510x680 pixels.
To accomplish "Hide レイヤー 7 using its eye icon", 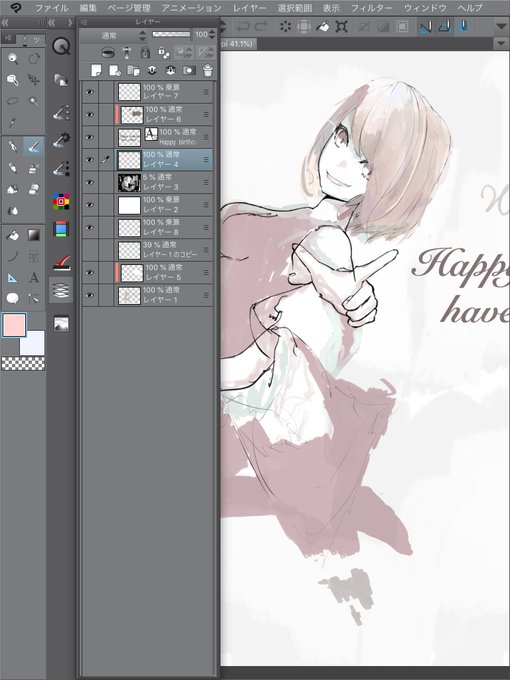I will [89, 92].
